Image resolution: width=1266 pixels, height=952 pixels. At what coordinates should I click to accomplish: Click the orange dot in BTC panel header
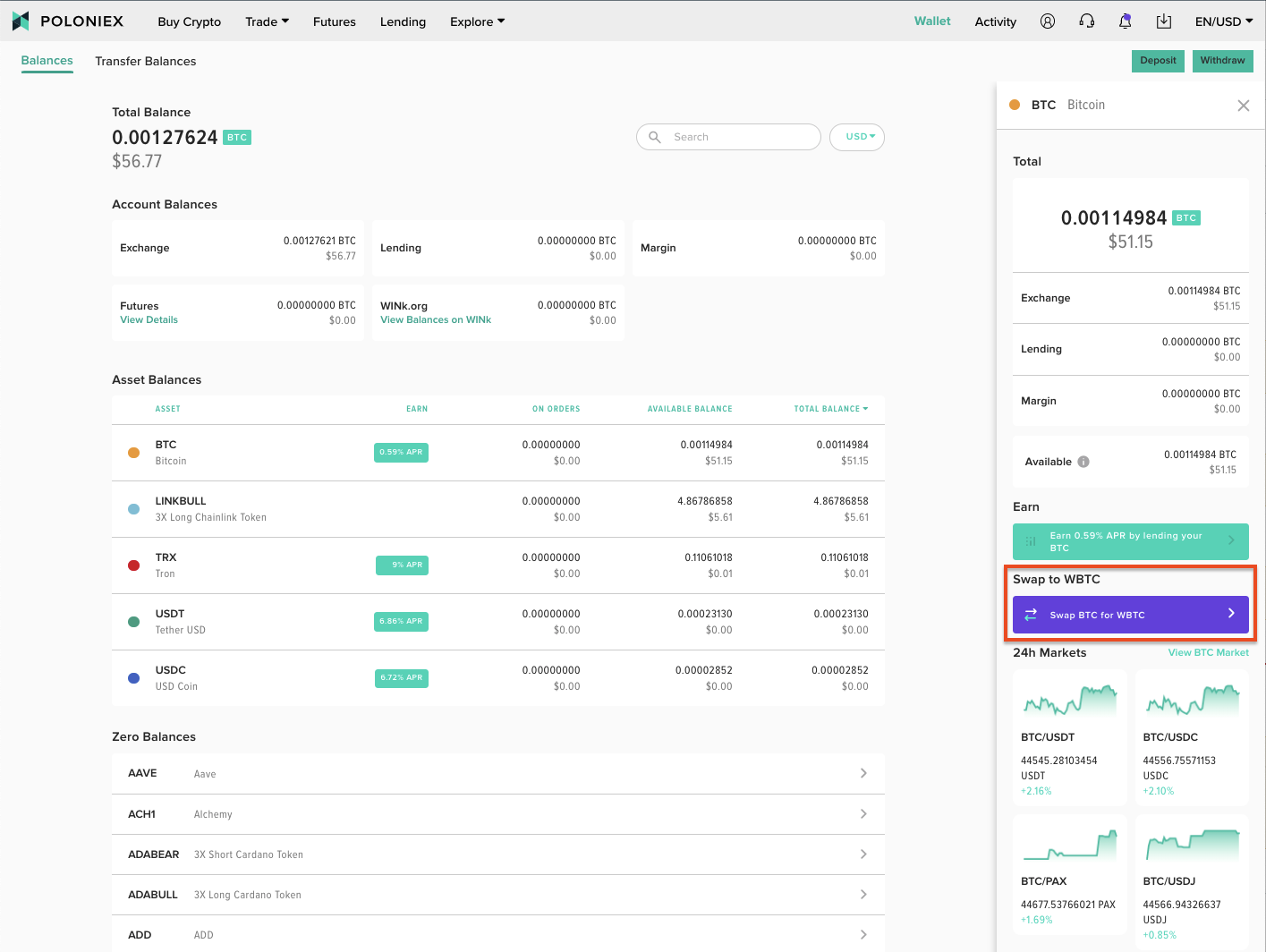pos(1015,105)
